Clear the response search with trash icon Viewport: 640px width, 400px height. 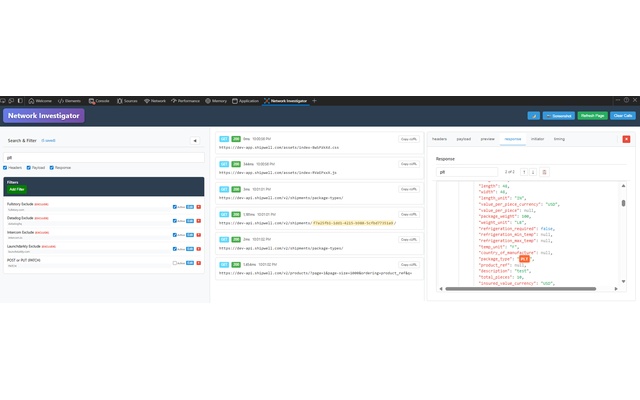click(x=544, y=172)
